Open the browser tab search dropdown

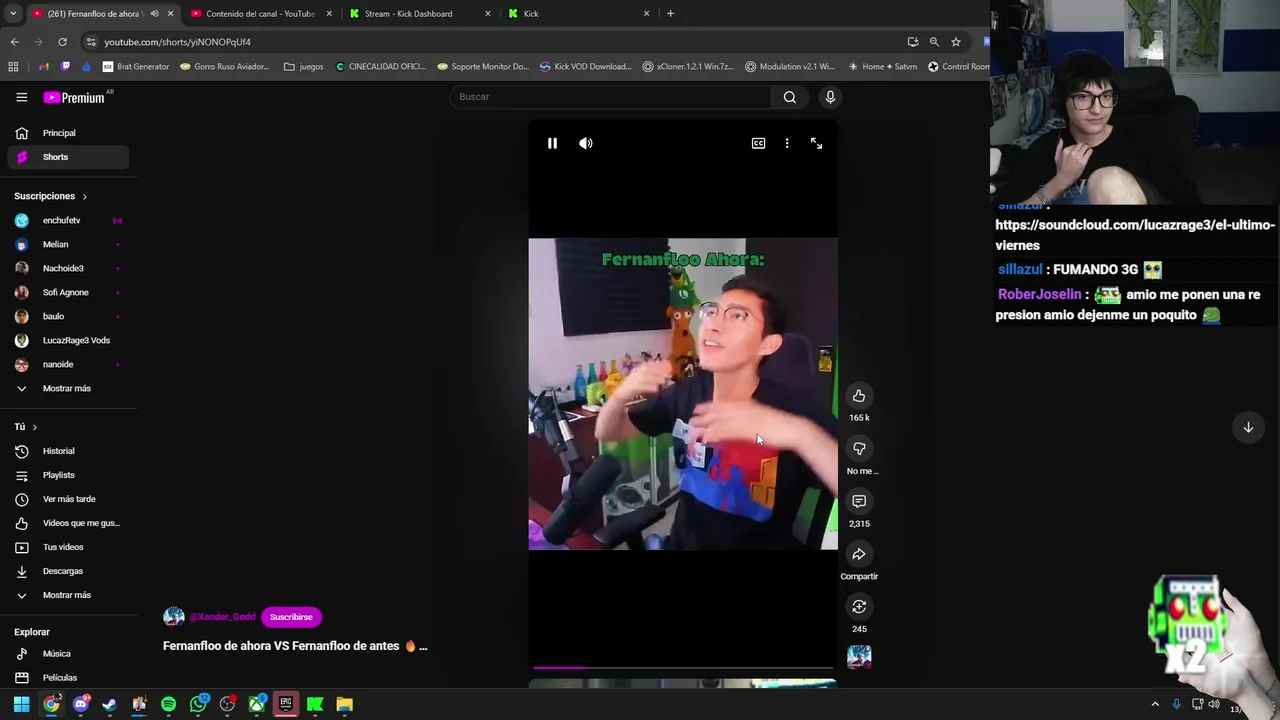(x=13, y=14)
